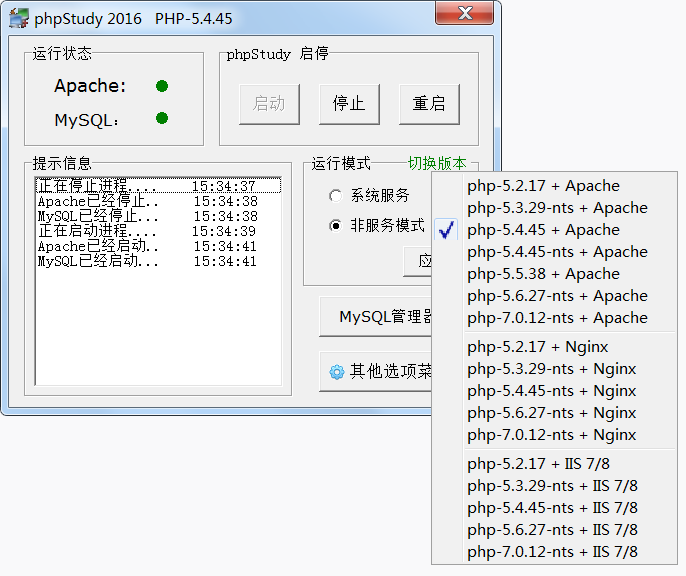Choose php-5.4.45-nts + Apache
This screenshot has height=576, width=686.
tap(554, 252)
